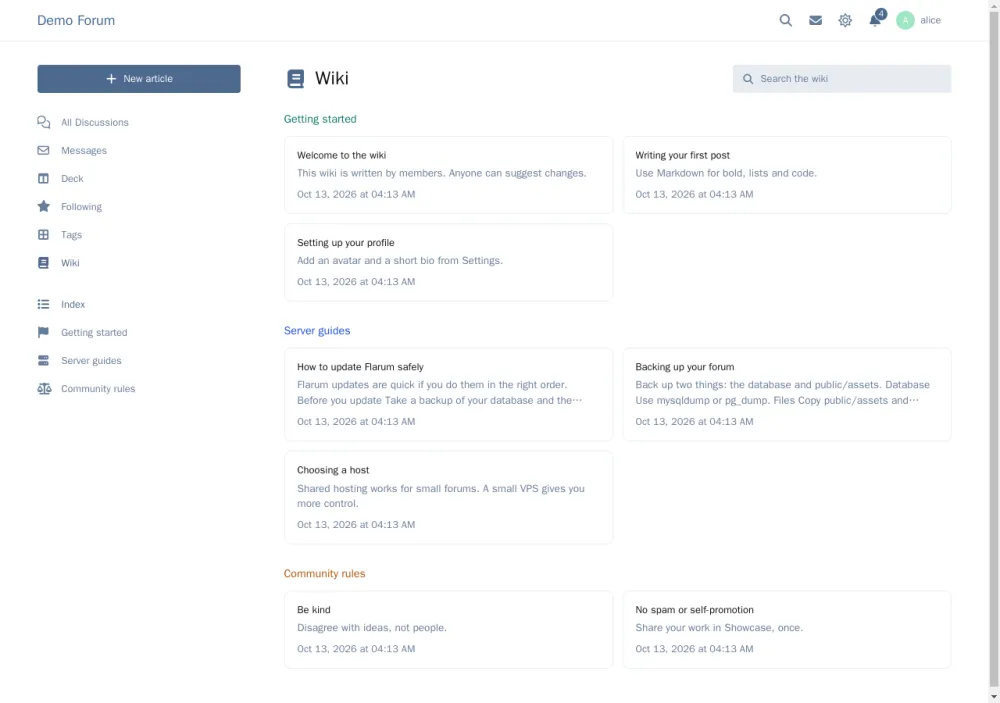Click 'Share your work in Showcase, once.' text
Image resolution: width=1000 pixels, height=703 pixels.
click(719, 628)
